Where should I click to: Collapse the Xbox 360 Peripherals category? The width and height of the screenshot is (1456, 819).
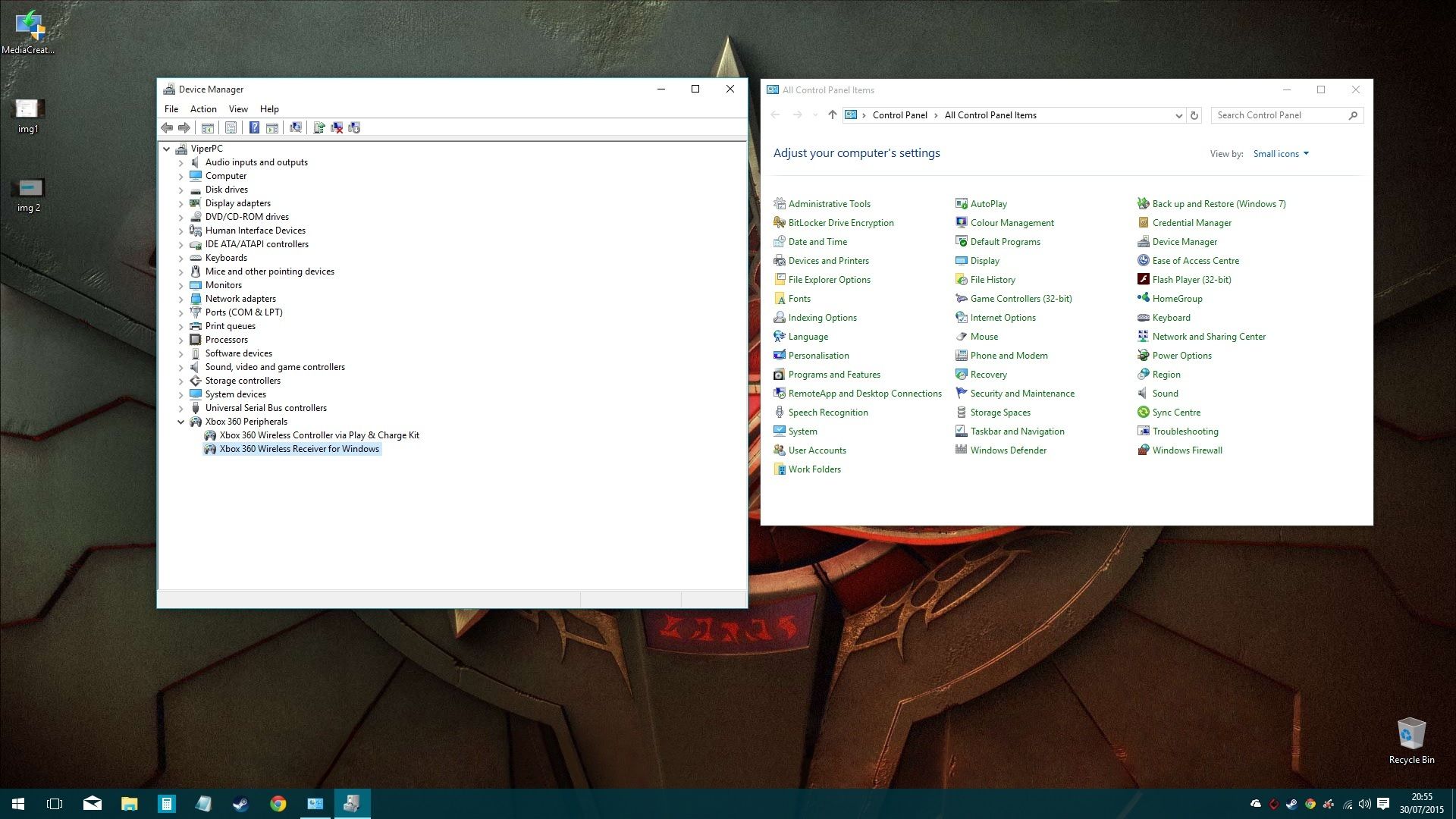181,422
